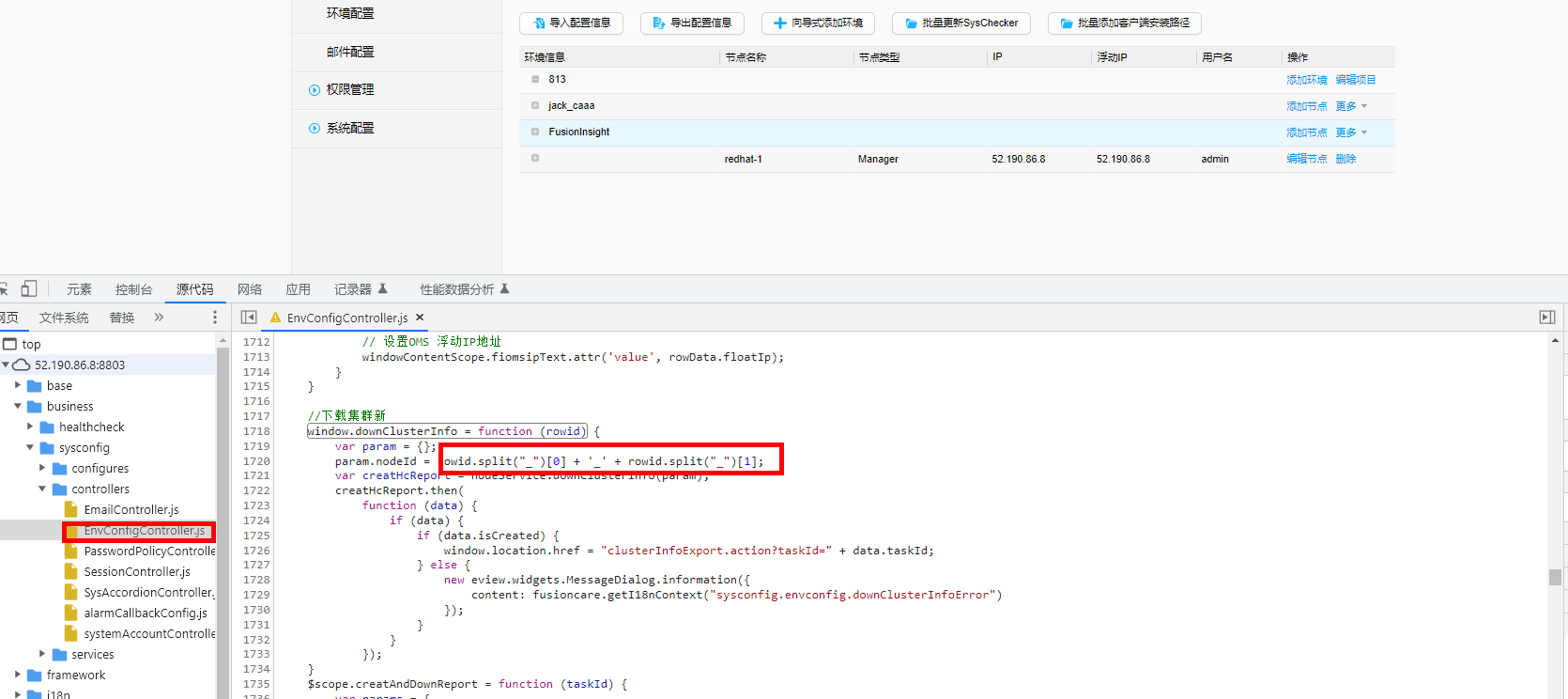1568x699 pixels.
Task: Open EnvConfigController.js in the file tree
Action: click(x=144, y=531)
